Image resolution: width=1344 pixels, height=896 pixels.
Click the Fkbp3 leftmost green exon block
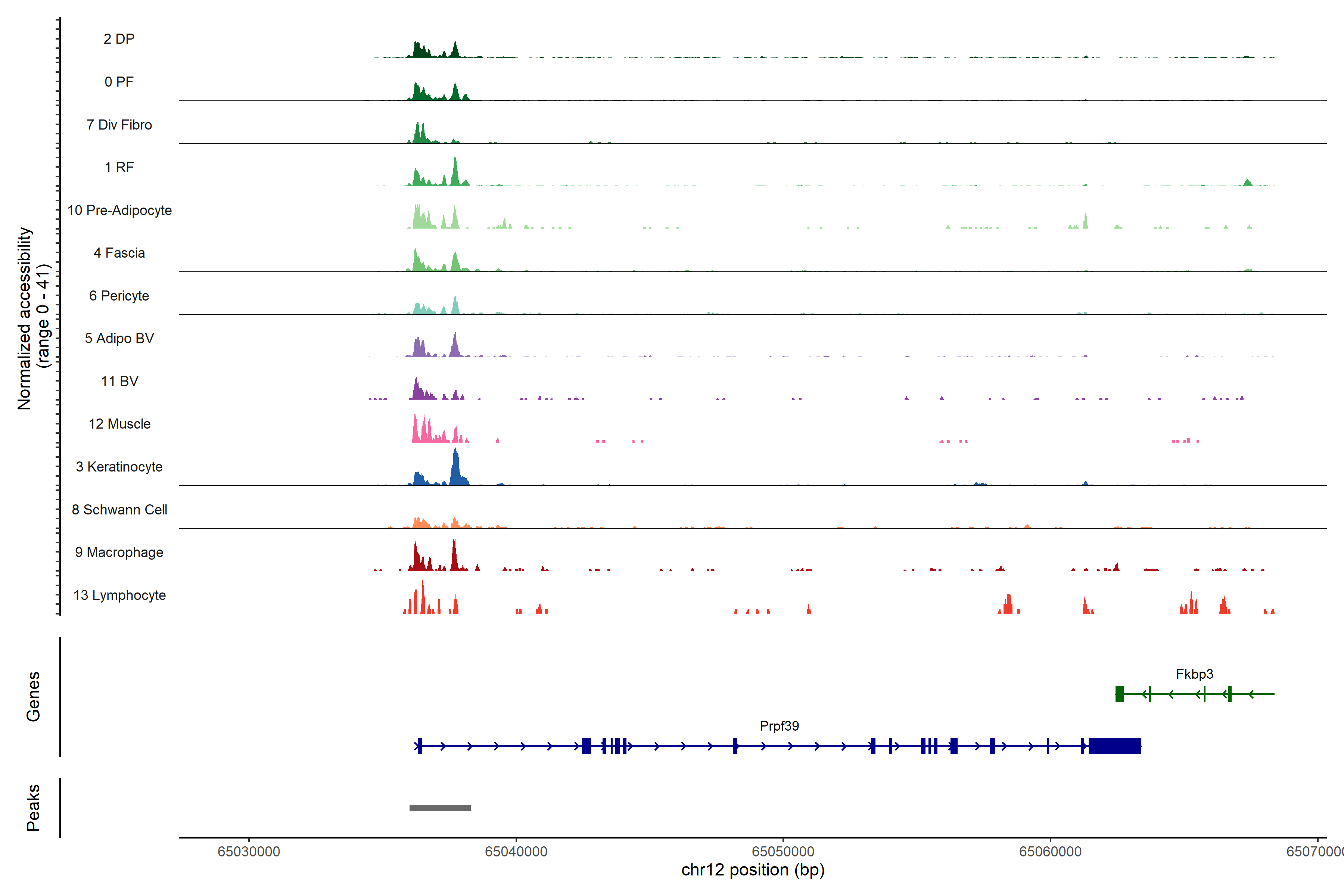pos(1119,694)
